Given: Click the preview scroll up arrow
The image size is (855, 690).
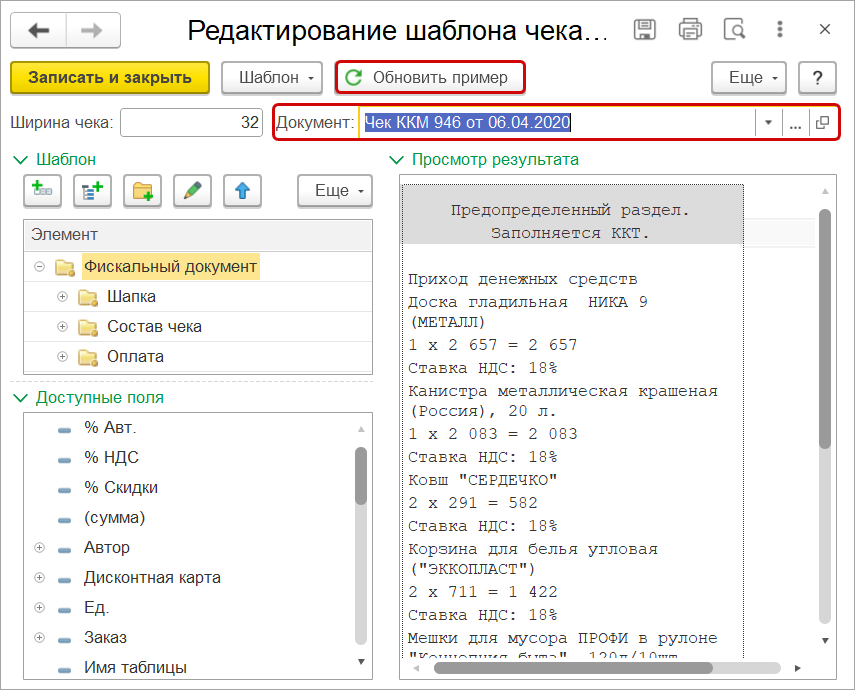Looking at the screenshot, I should [x=825, y=191].
